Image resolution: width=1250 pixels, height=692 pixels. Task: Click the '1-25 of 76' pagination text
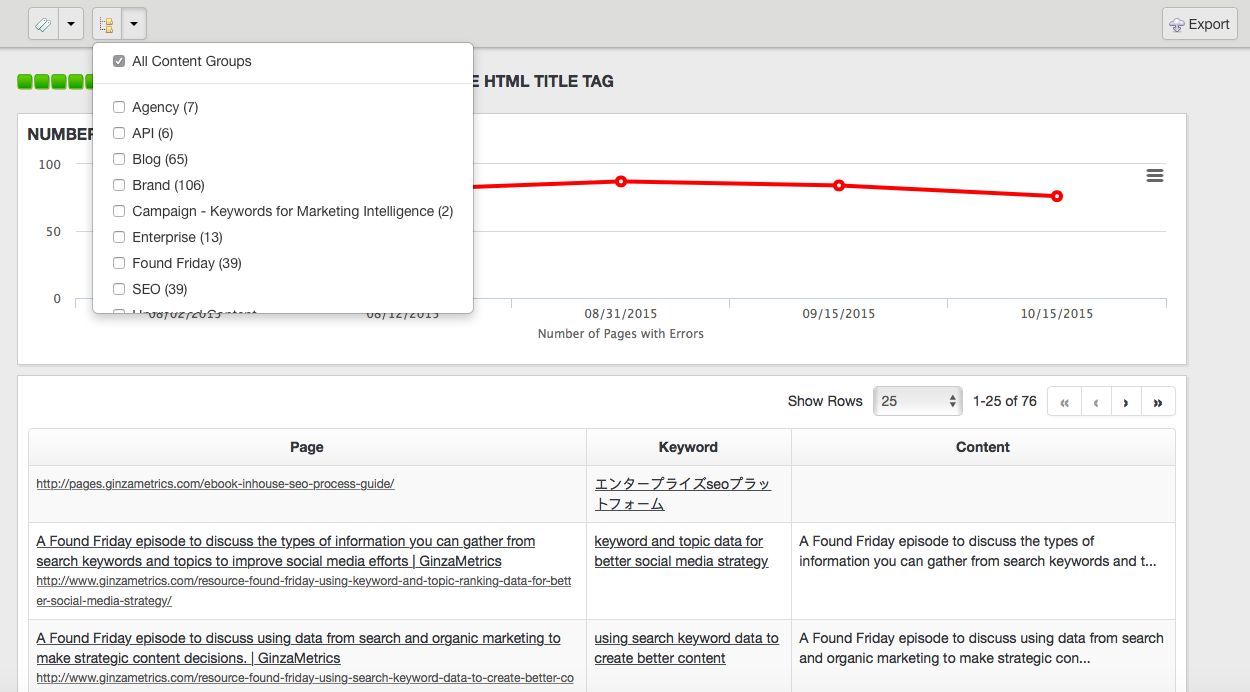(1004, 401)
